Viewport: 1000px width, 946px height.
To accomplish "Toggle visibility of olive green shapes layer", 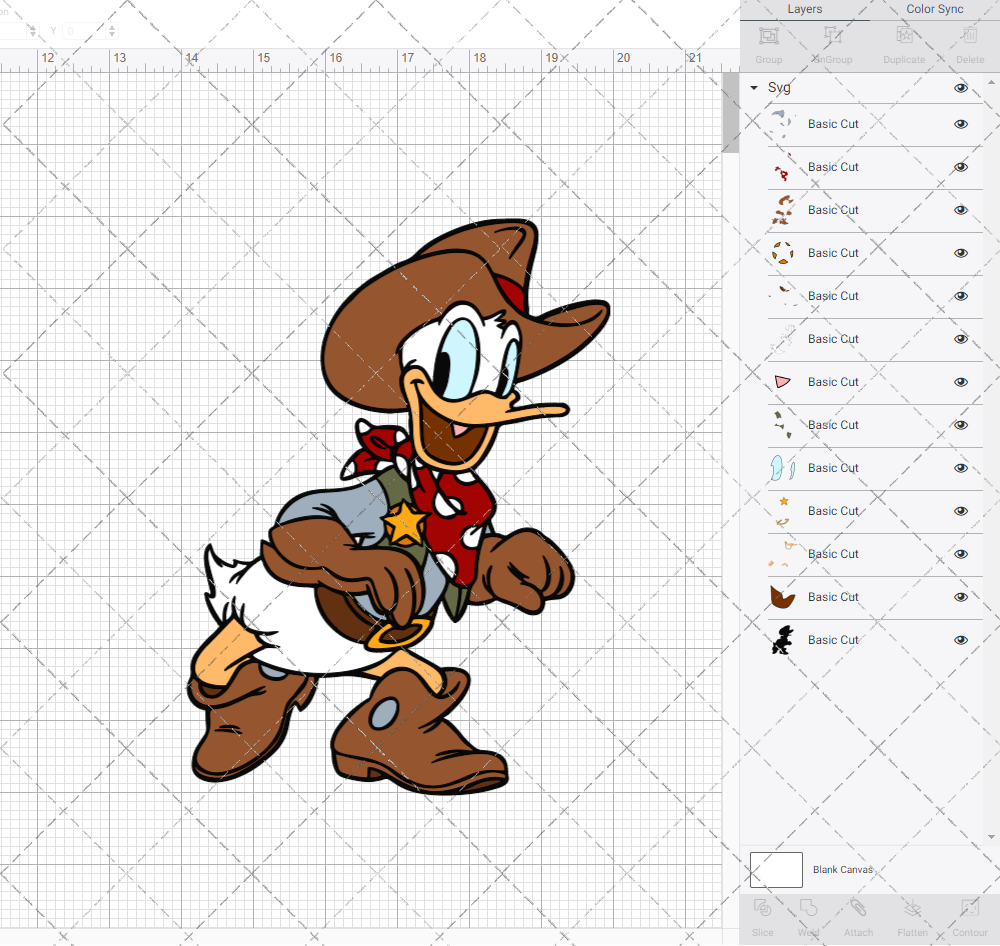I will click(960, 425).
